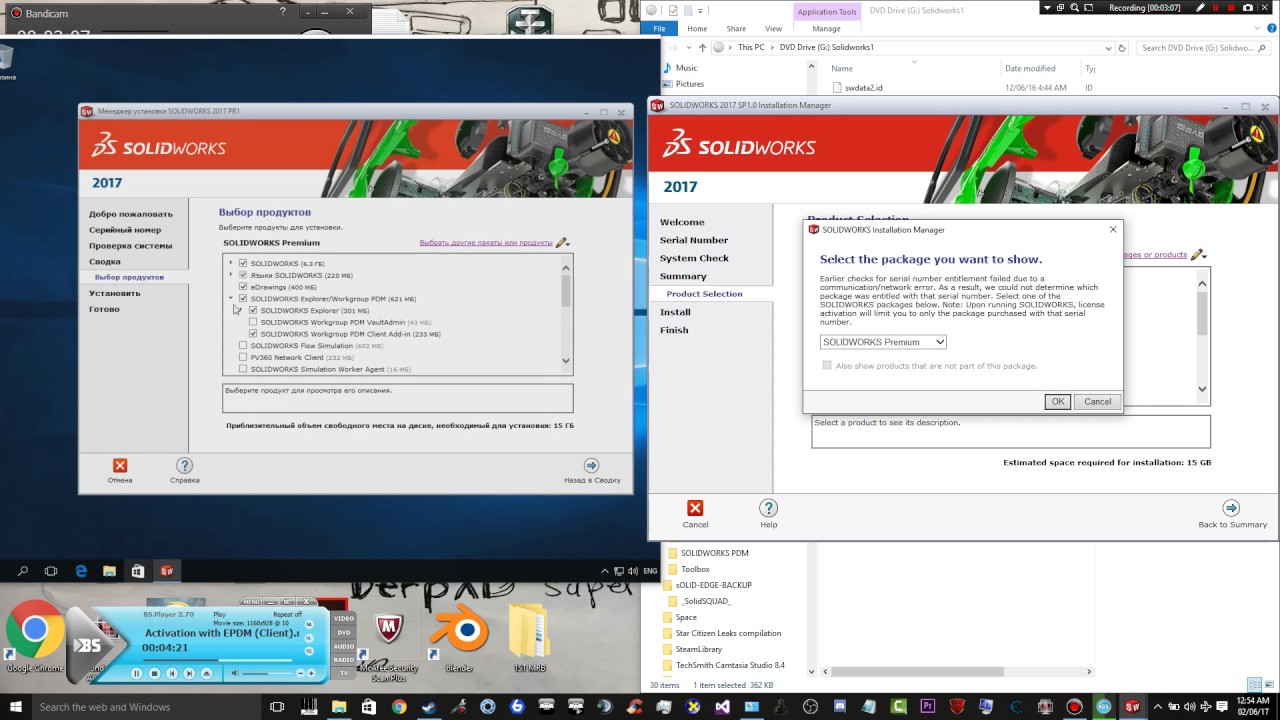Open the Share ribbon tab in Explorer
This screenshot has width=1280, height=720.
coord(736,29)
